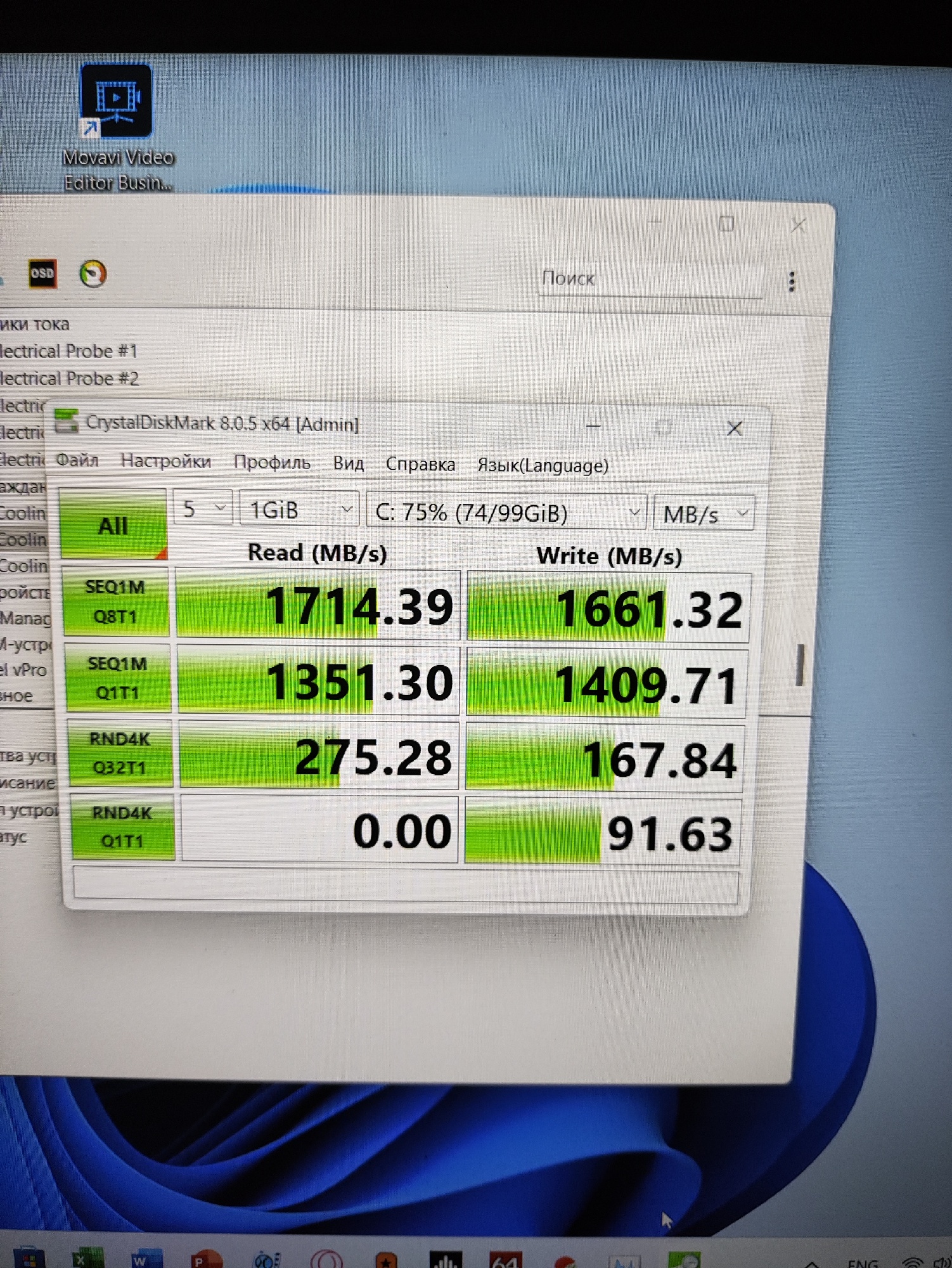Viewport: 952px width, 1268px height.
Task: Open the test count dropdown showing 5
Action: point(203,508)
